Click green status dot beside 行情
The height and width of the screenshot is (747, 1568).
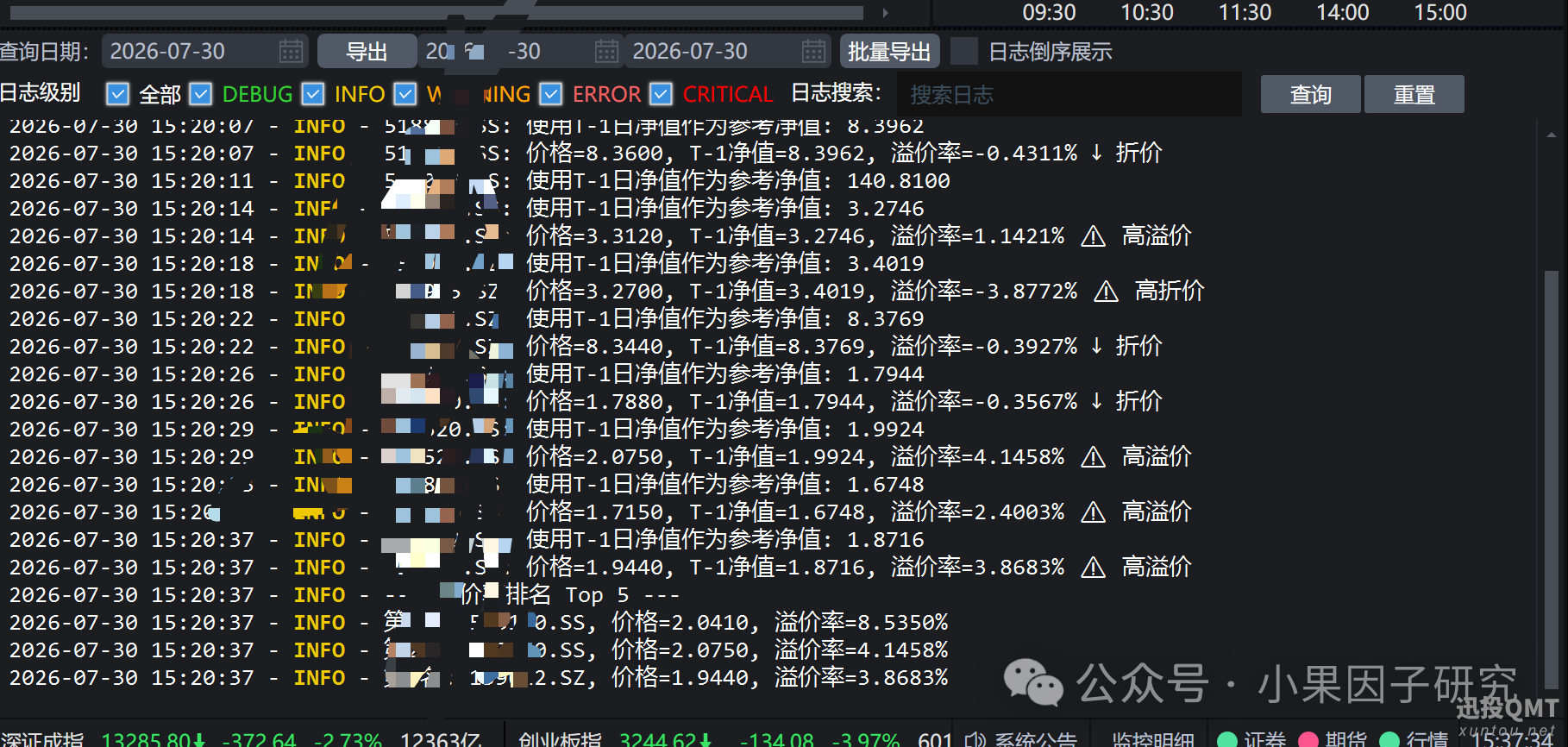(1389, 739)
